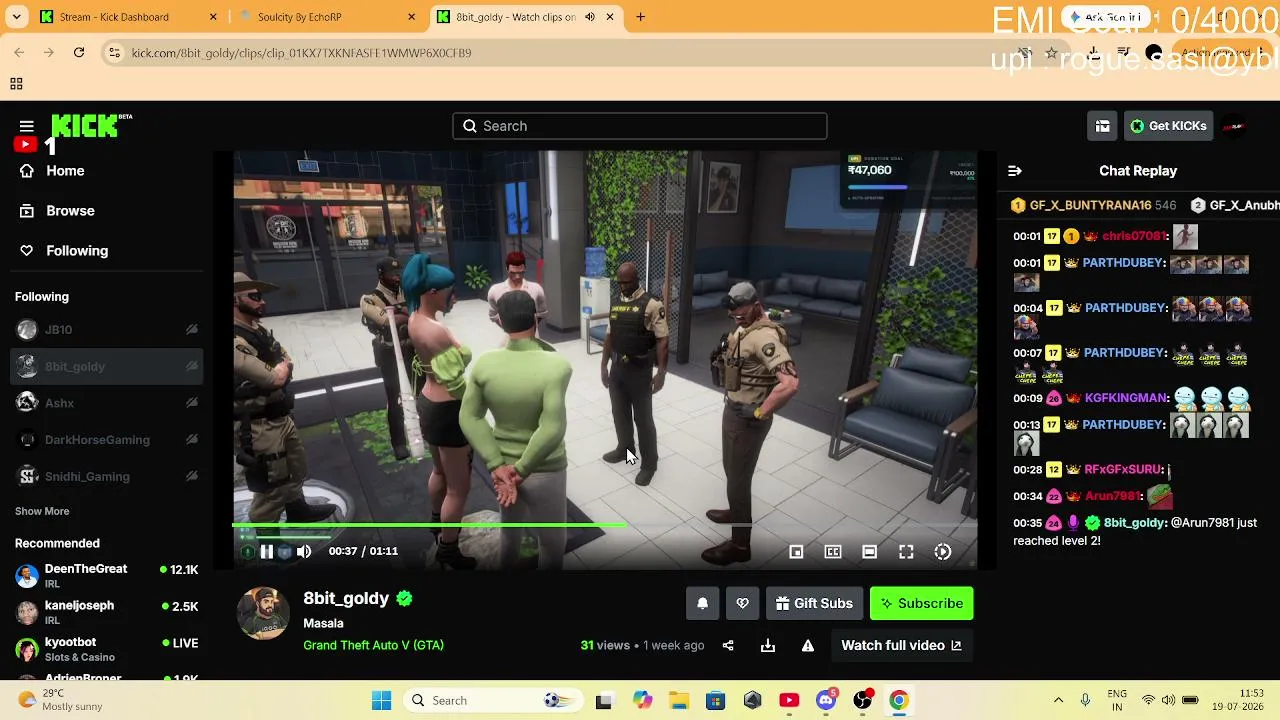Show hidden system tray icons

coord(1058,701)
